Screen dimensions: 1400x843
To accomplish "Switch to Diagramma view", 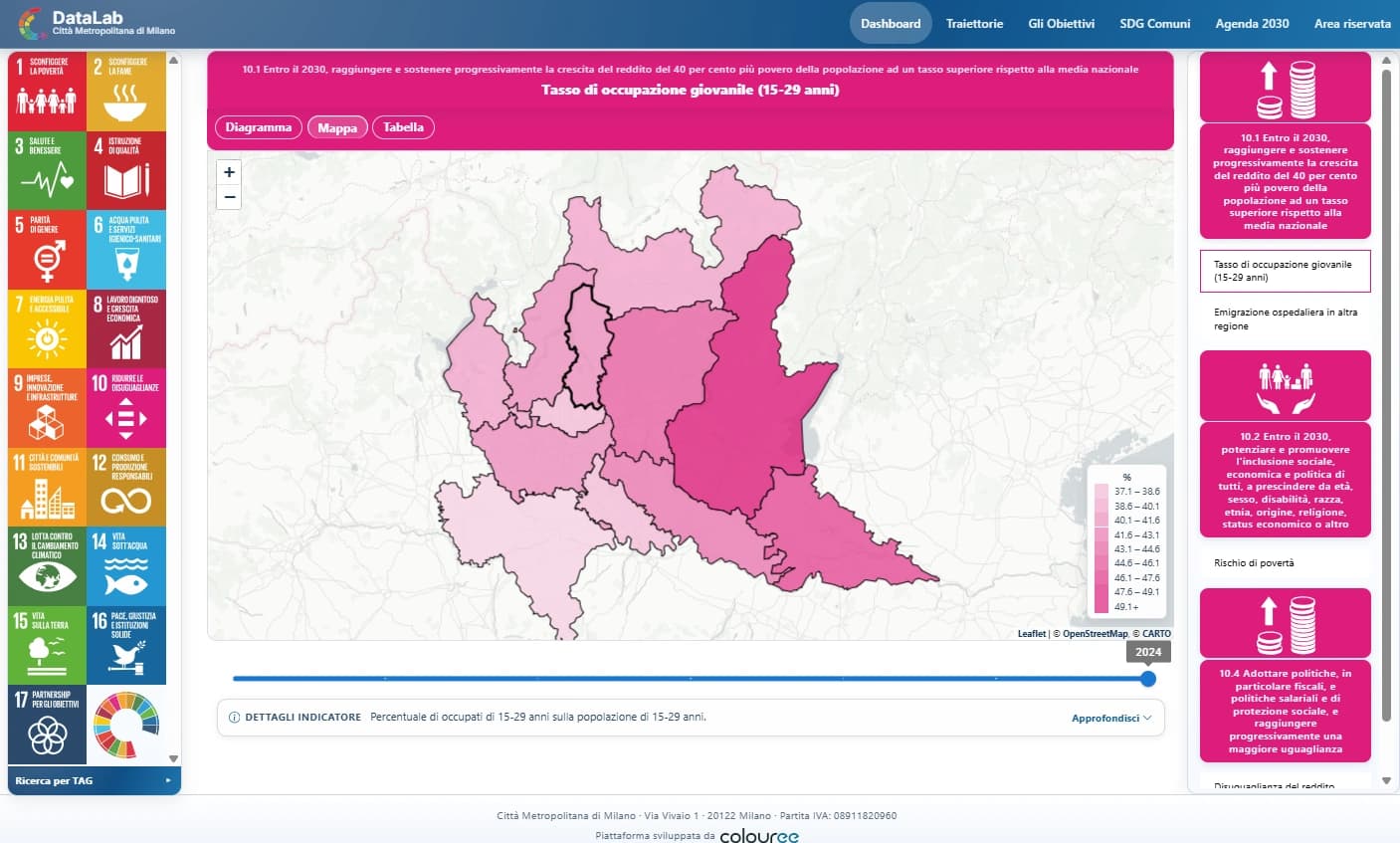I will 259,127.
